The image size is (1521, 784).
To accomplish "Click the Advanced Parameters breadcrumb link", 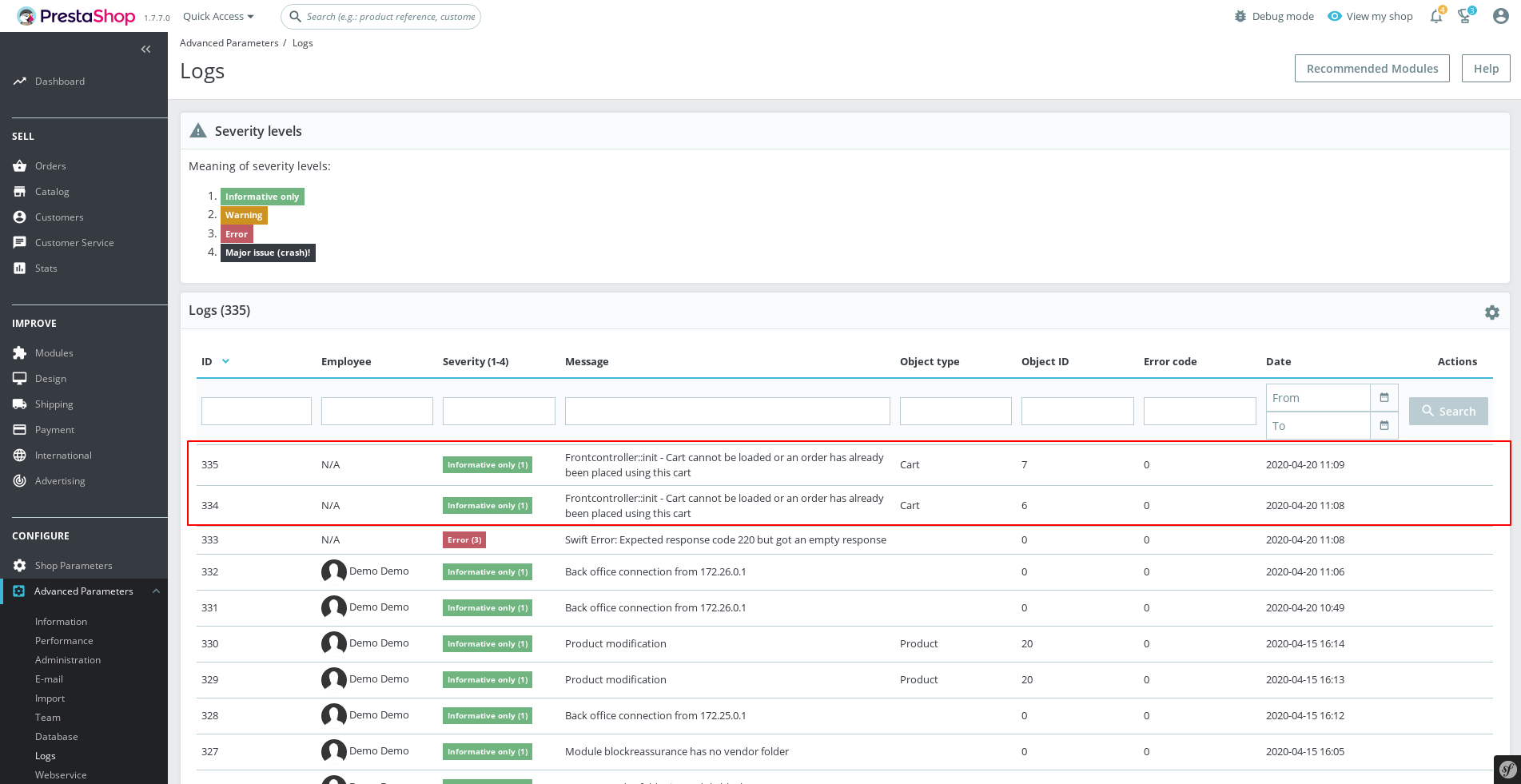I will (229, 43).
